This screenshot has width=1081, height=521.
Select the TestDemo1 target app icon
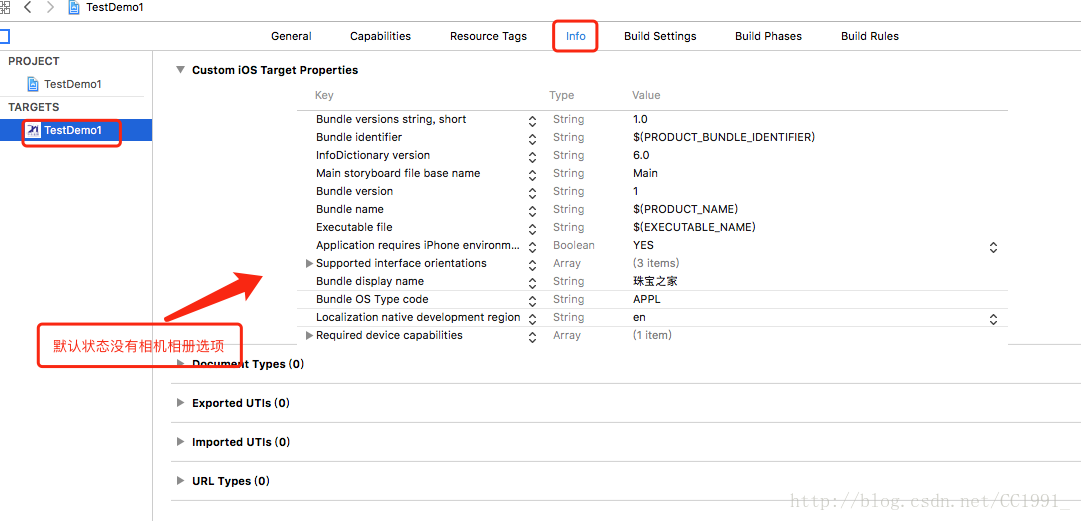[33, 130]
